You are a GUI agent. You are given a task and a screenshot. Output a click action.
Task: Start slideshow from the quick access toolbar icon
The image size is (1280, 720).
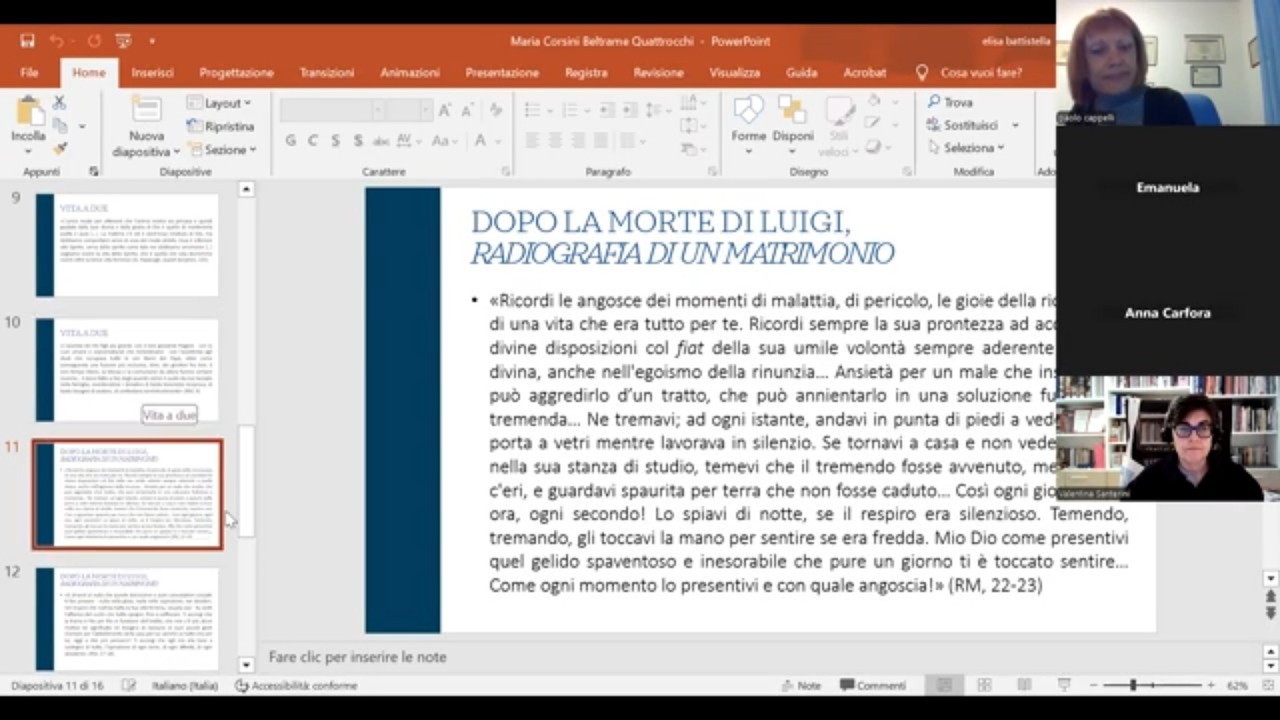[x=123, y=41]
